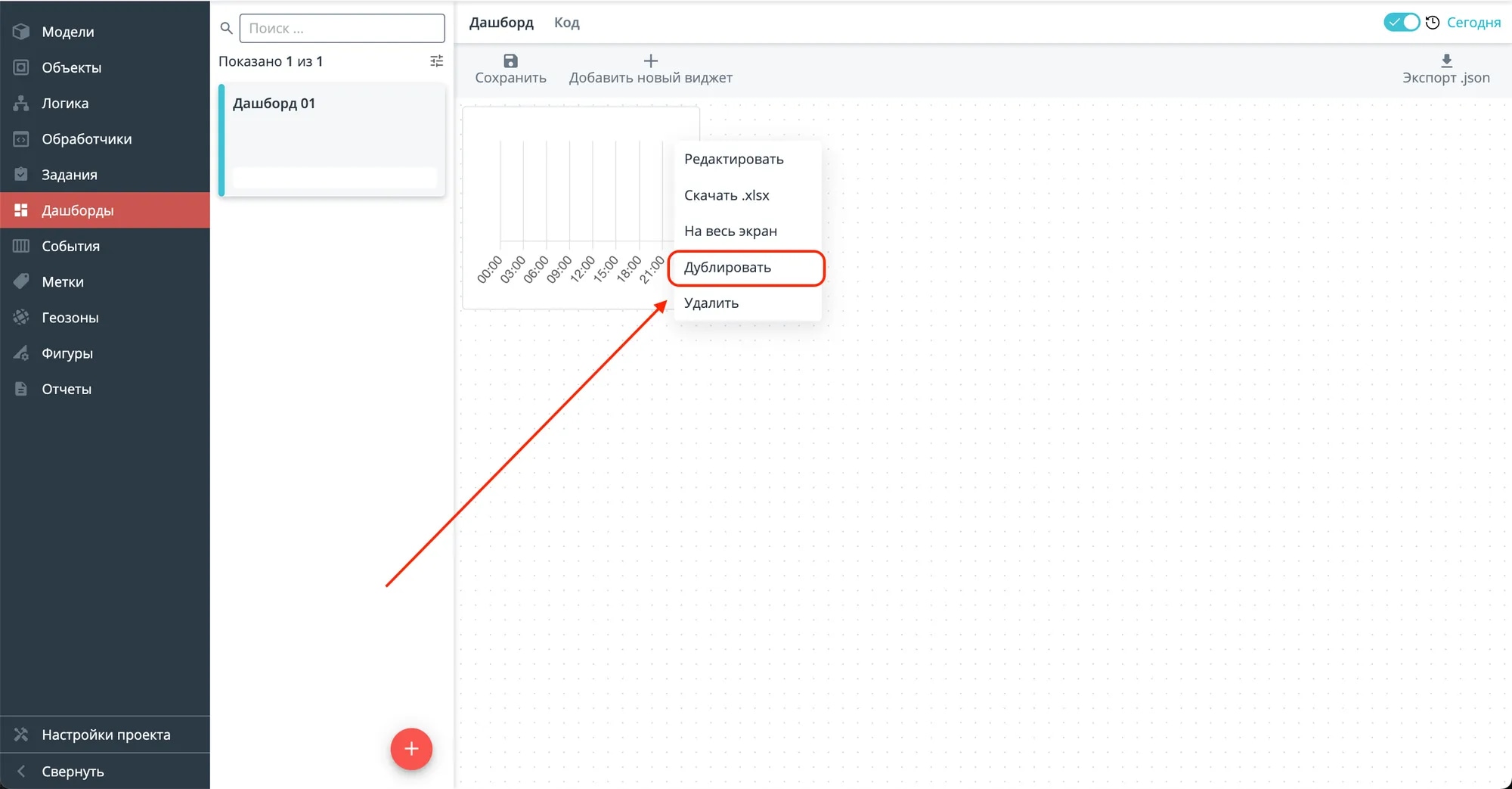1512x789 pixels.
Task: Open the Сегодня date range selector
Action: [1473, 23]
